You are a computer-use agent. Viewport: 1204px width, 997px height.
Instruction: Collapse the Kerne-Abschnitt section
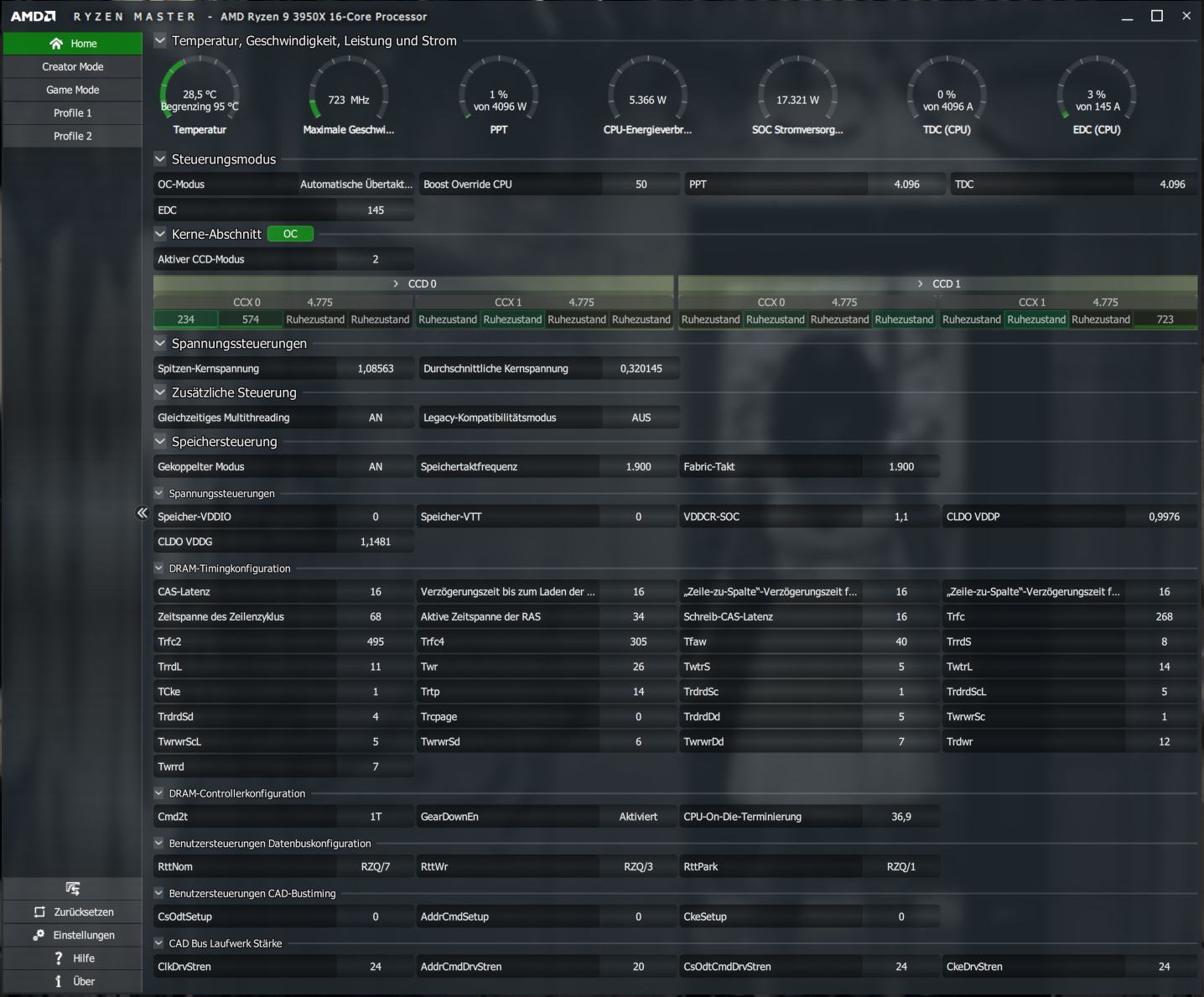(x=160, y=234)
